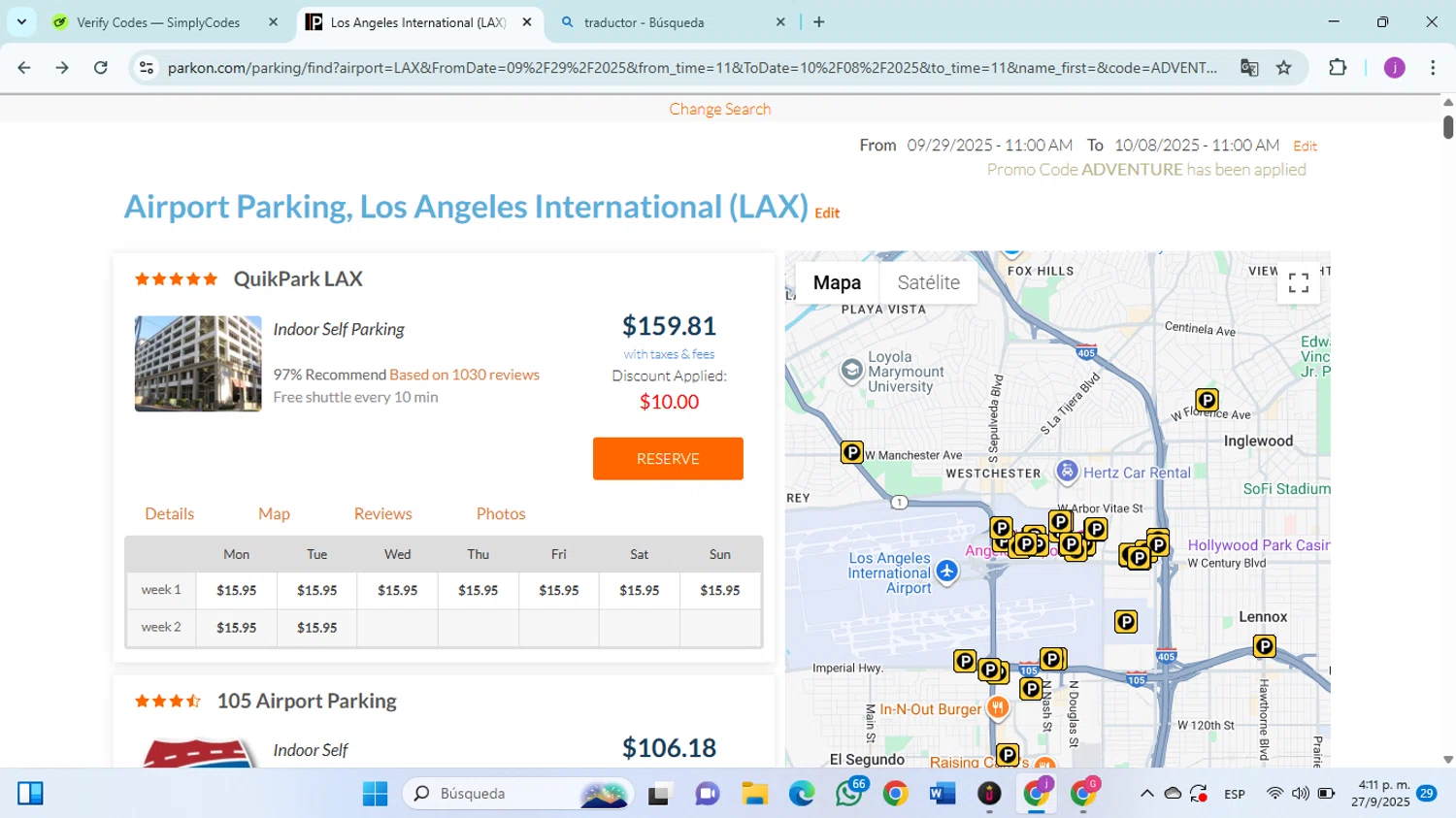Image resolution: width=1456 pixels, height=818 pixels.
Task: Click the LAX airport plane marker
Action: click(x=947, y=572)
